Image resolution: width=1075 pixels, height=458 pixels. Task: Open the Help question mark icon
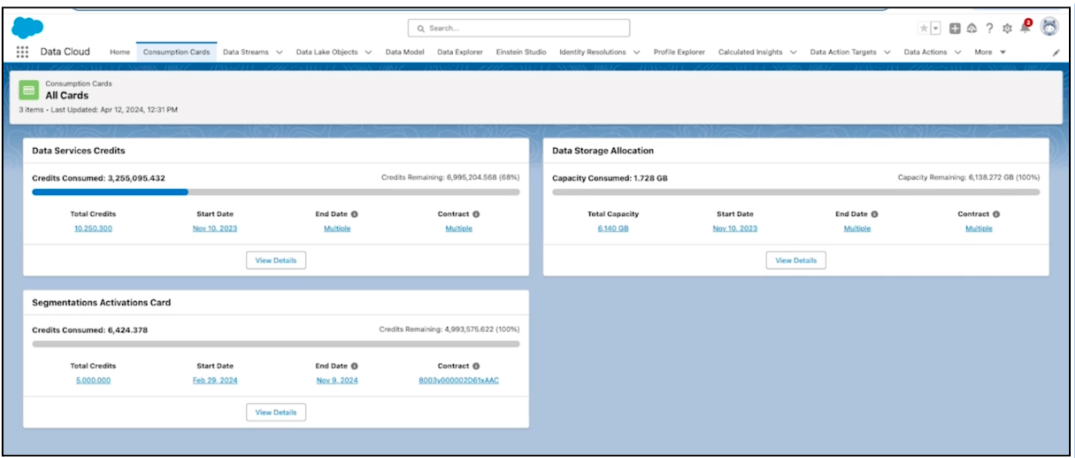(x=989, y=28)
